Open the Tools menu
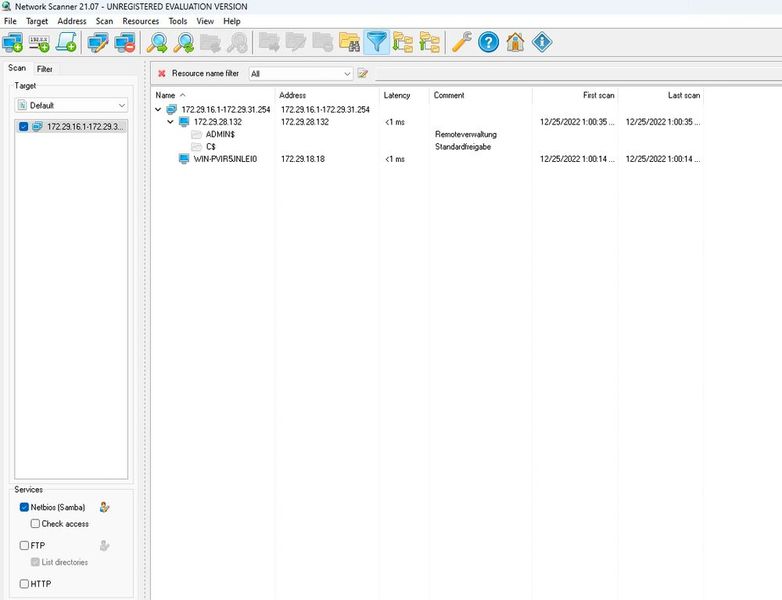The image size is (782, 600). click(x=178, y=21)
